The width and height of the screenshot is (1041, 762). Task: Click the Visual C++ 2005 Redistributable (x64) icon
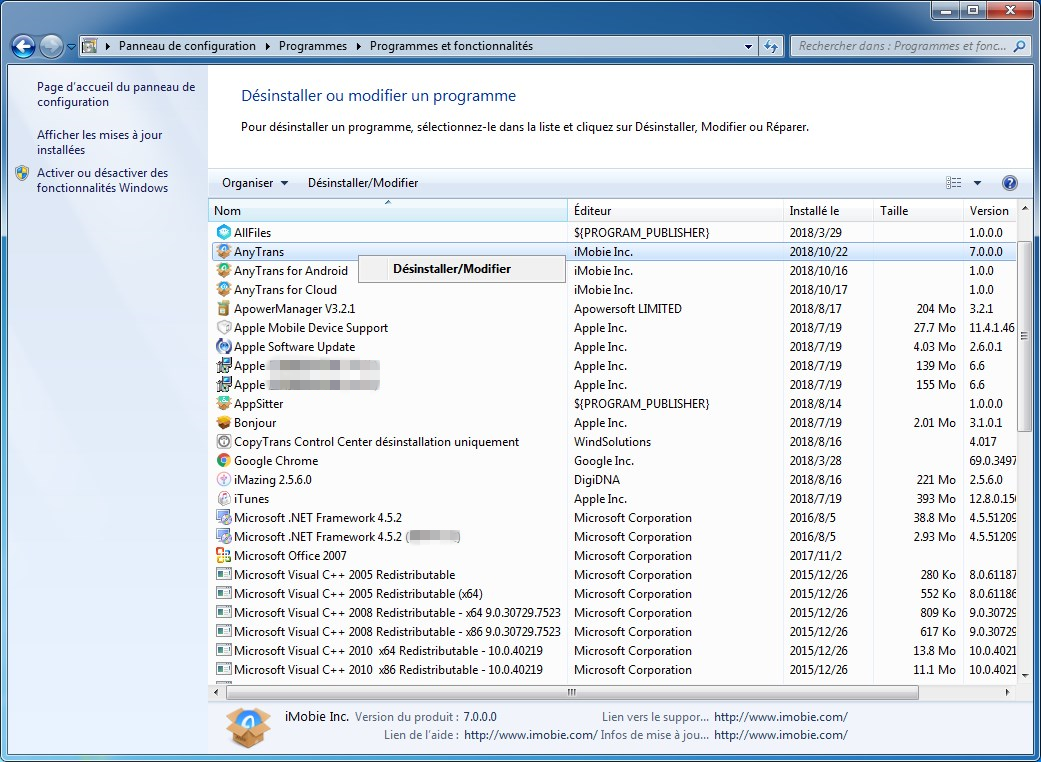pos(224,593)
